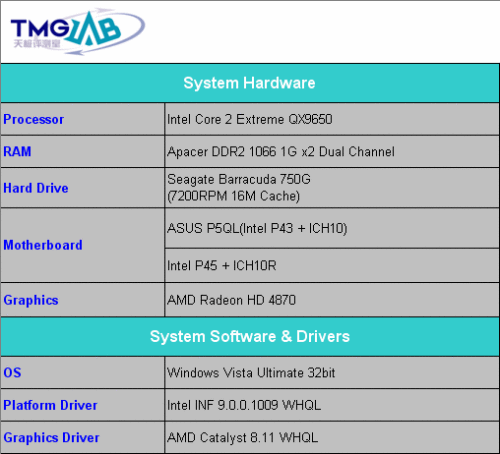Image resolution: width=500 pixels, height=454 pixels.
Task: Click the Hard Drive label
Action: [x=36, y=188]
